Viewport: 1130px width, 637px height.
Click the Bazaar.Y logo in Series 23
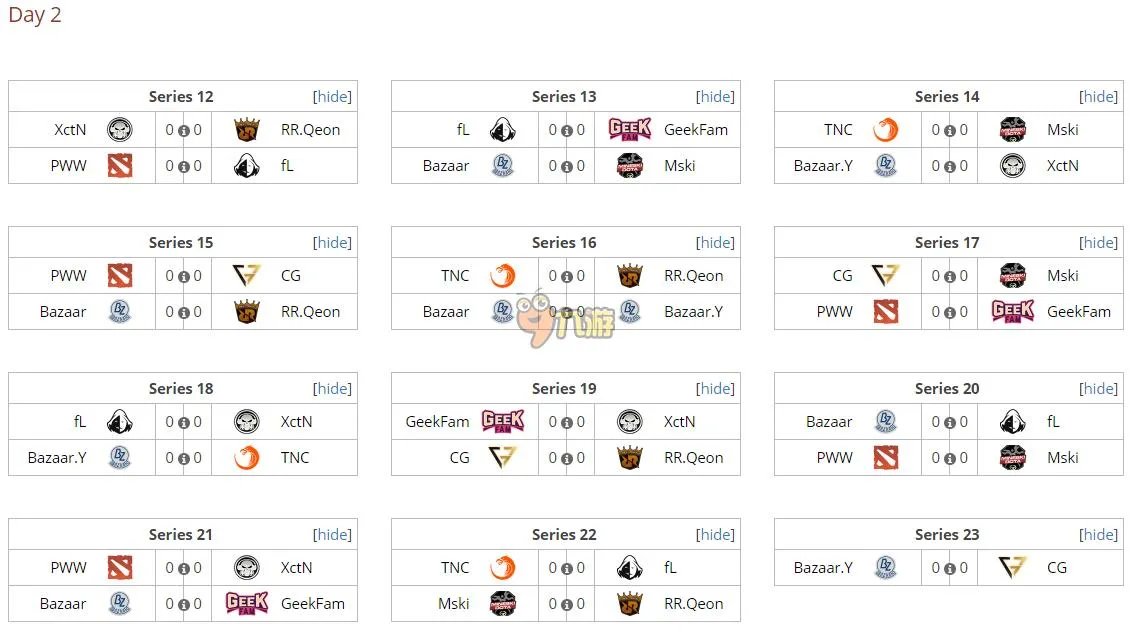[885, 568]
